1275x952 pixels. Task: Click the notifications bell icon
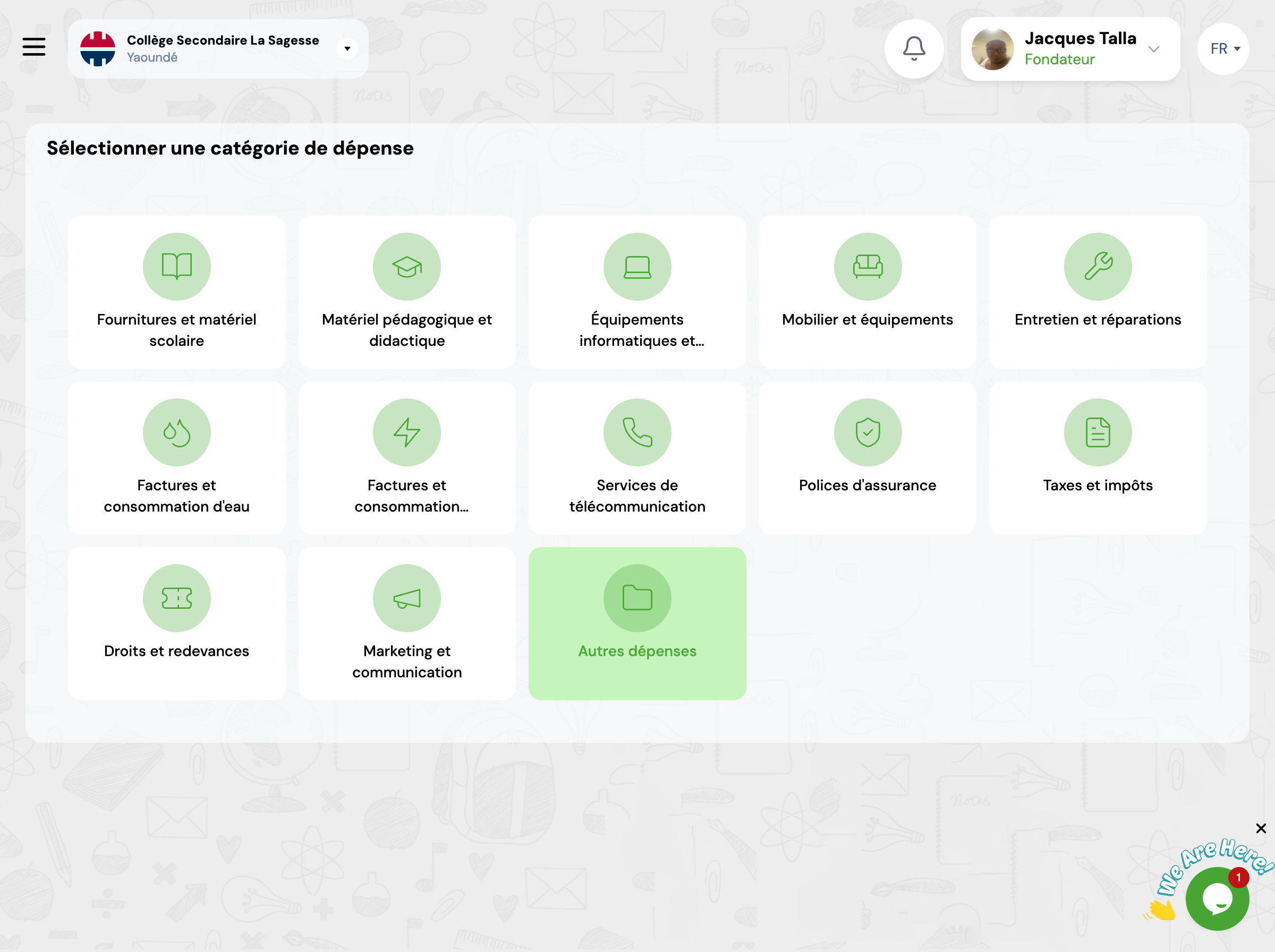(914, 48)
